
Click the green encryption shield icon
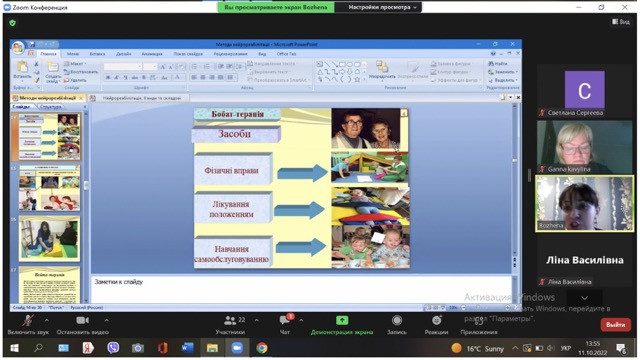coord(13,23)
